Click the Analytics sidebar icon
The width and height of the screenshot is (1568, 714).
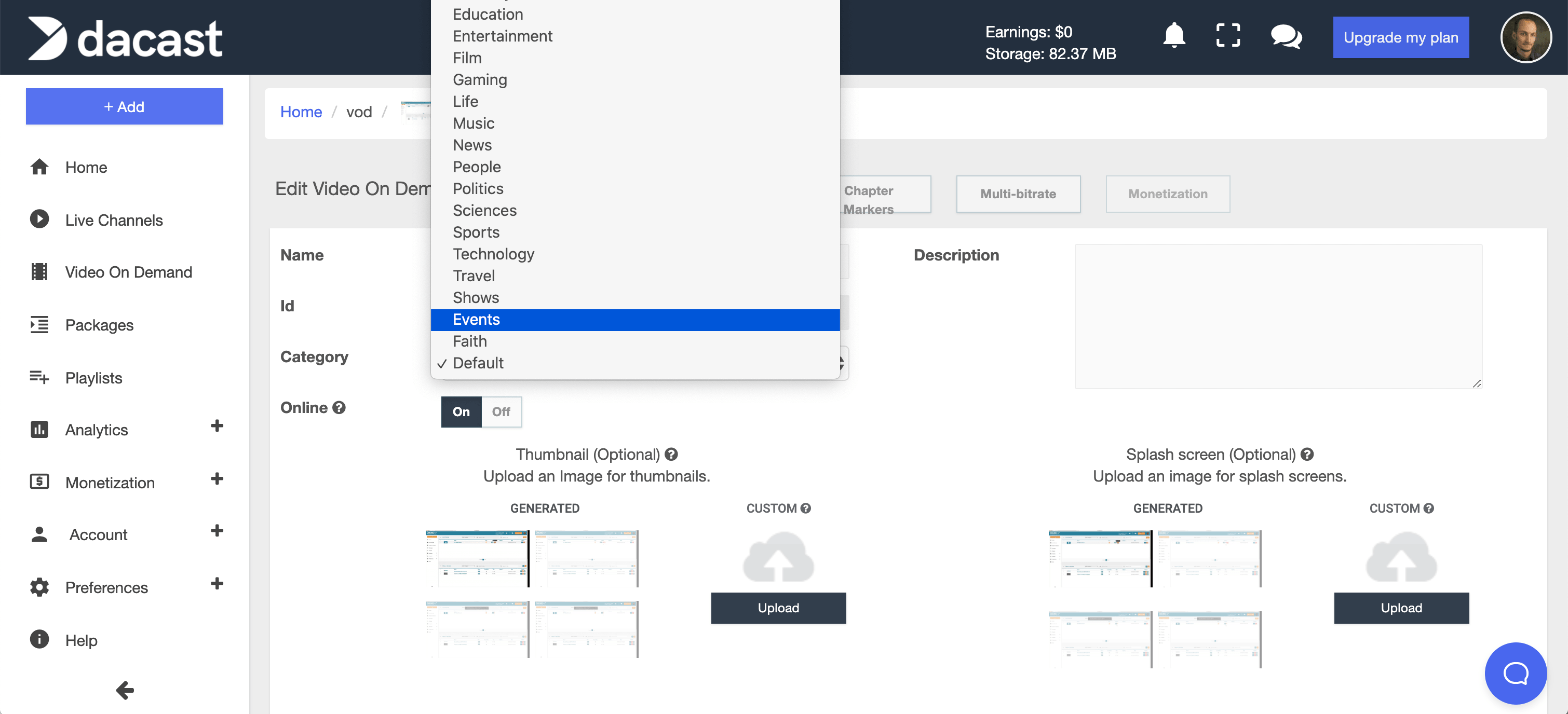click(x=37, y=430)
